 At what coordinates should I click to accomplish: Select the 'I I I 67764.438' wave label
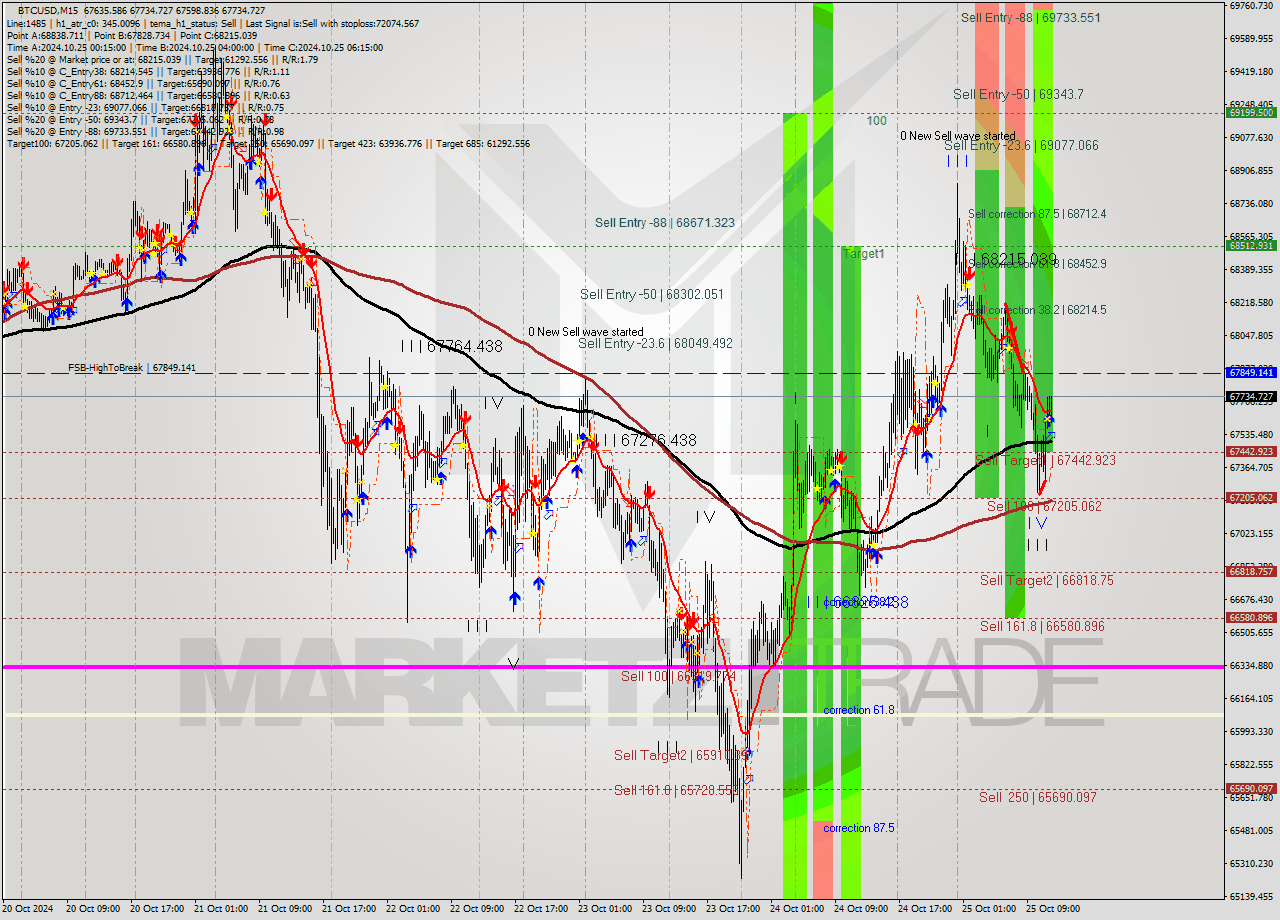click(x=451, y=346)
